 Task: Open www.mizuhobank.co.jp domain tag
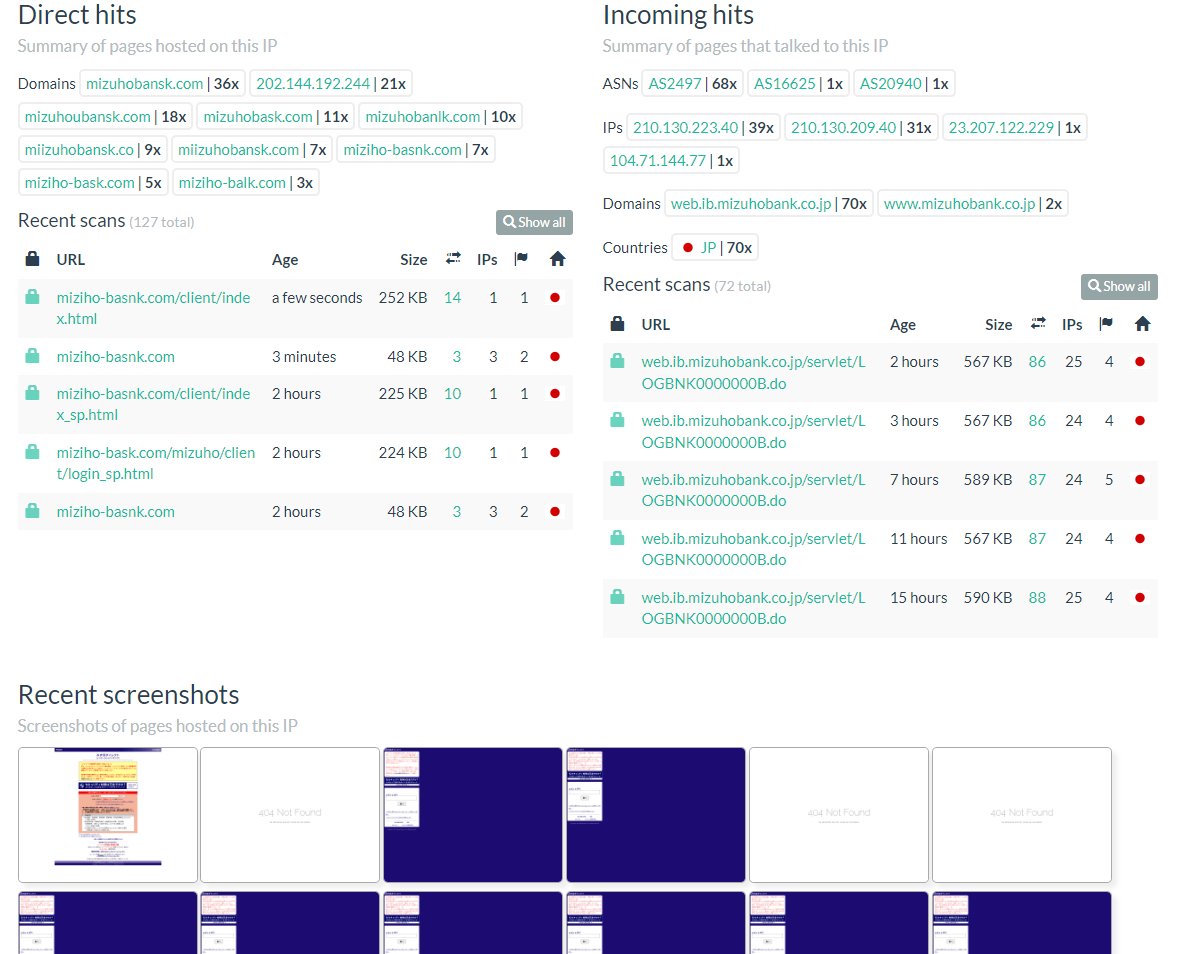(x=959, y=204)
